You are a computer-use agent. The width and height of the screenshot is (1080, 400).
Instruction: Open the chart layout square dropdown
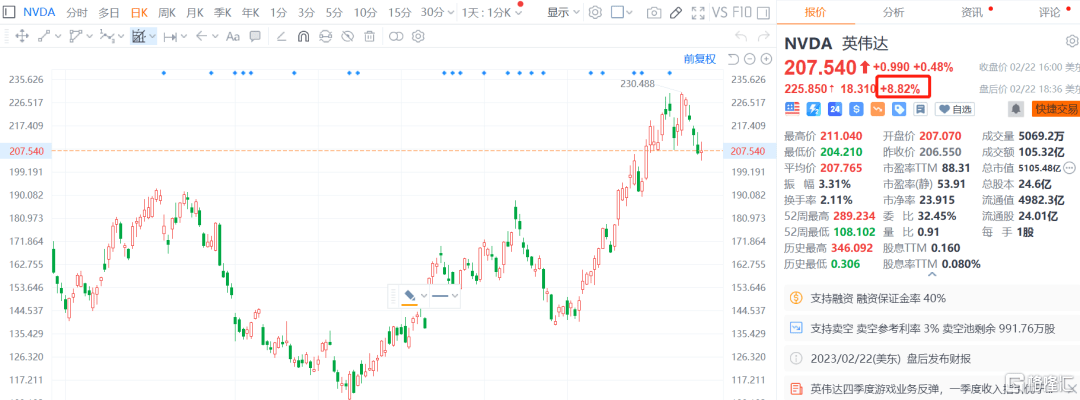(623, 12)
